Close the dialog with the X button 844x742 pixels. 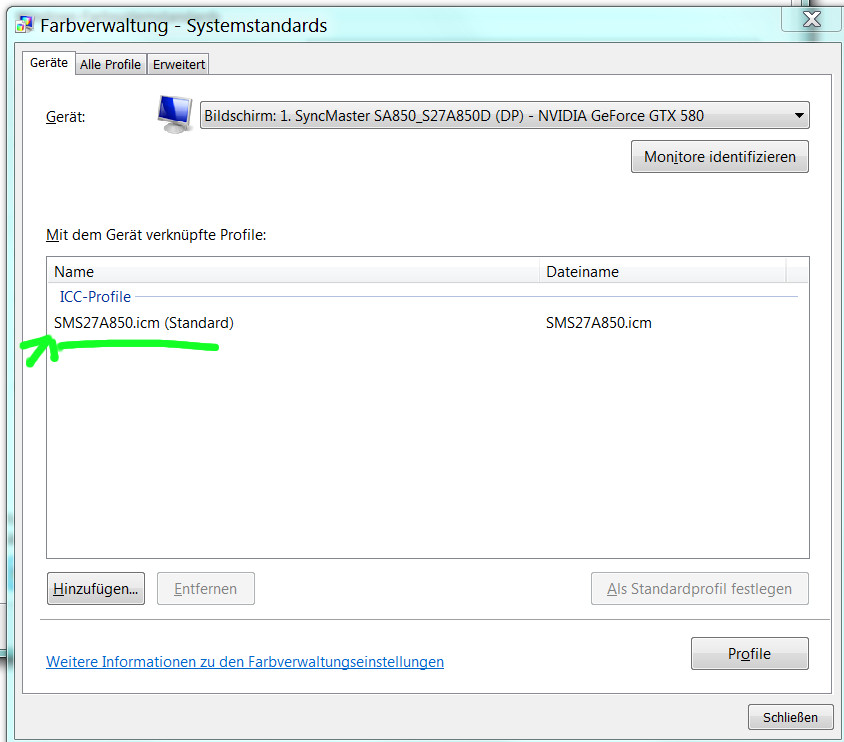(x=812, y=17)
